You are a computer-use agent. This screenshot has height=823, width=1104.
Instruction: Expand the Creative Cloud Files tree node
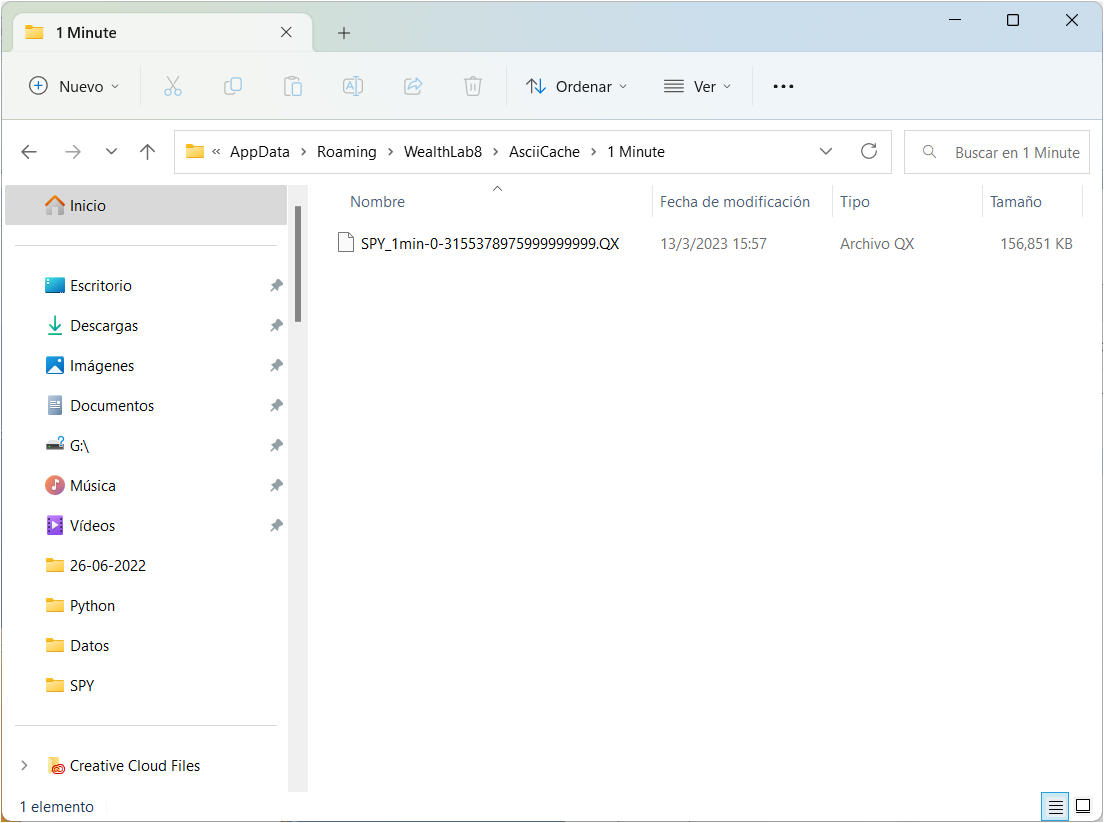[x=24, y=766]
